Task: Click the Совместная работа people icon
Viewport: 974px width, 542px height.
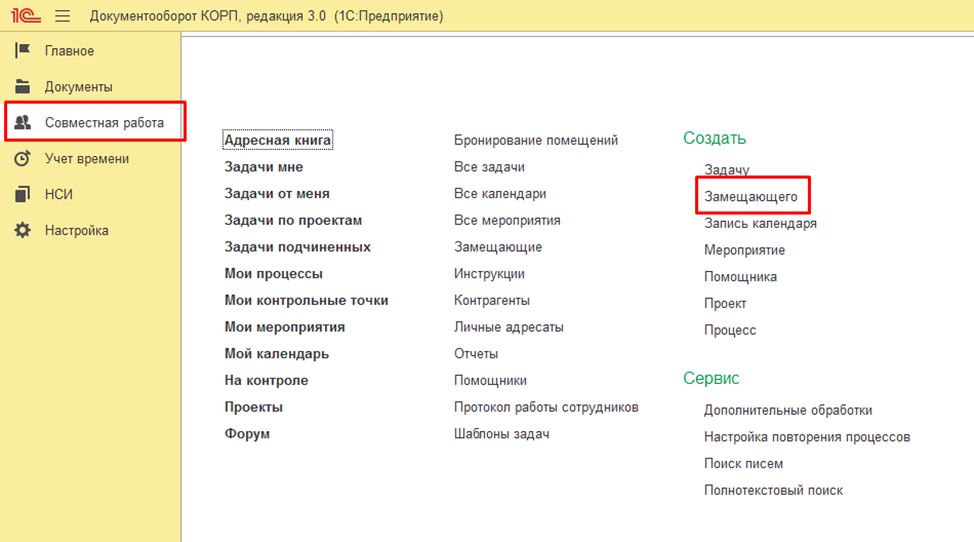Action: pyautogui.click(x=22, y=122)
